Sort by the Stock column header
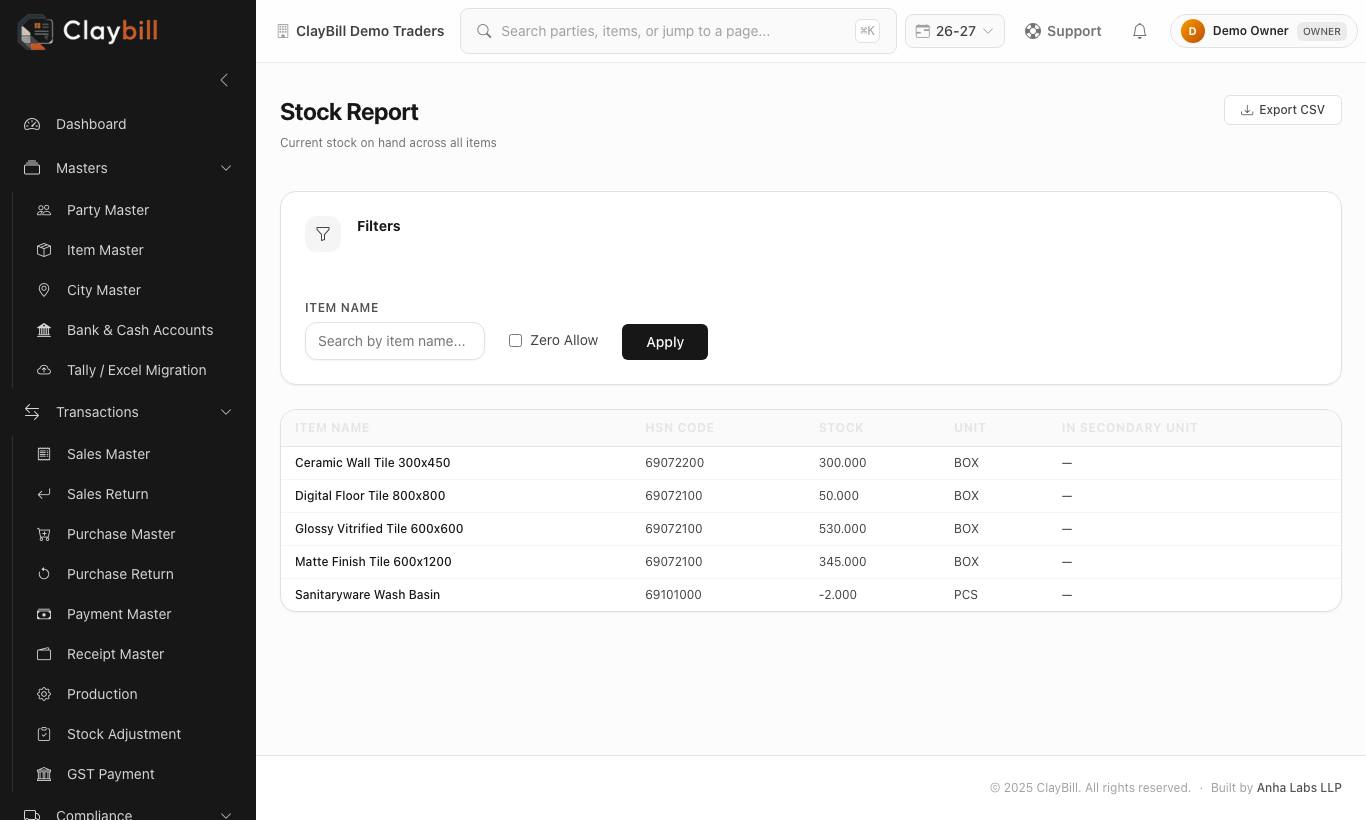1366x820 pixels. (841, 428)
